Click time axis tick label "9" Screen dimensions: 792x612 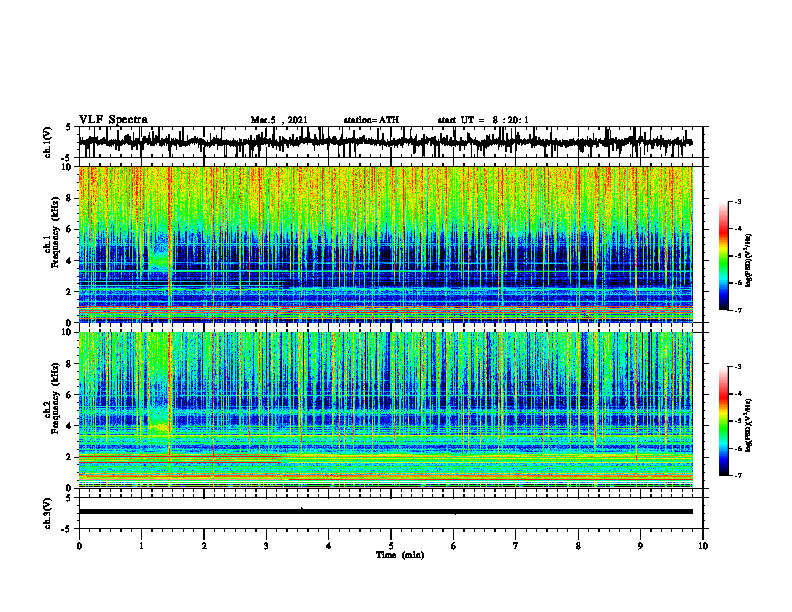640,546
